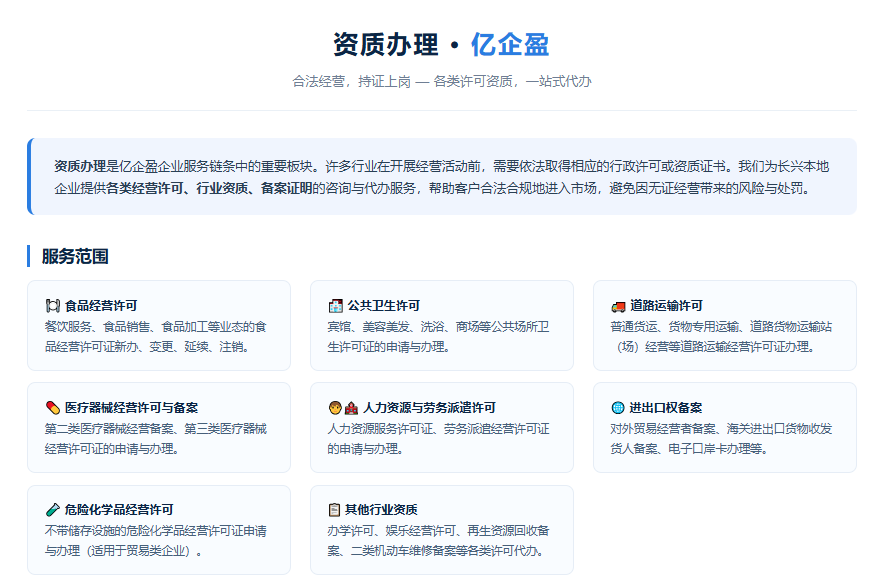Click the clipboard icon beside 其他行业资质

coord(334,510)
